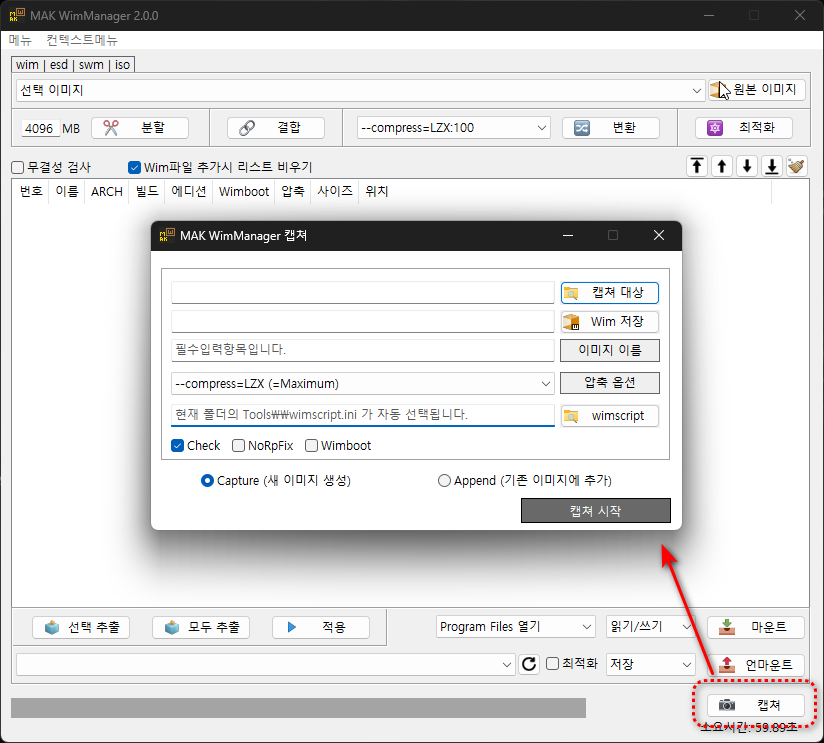Click the 선택 추출 extract selected button
Viewport: 824px width, 743px height.
coord(81,627)
